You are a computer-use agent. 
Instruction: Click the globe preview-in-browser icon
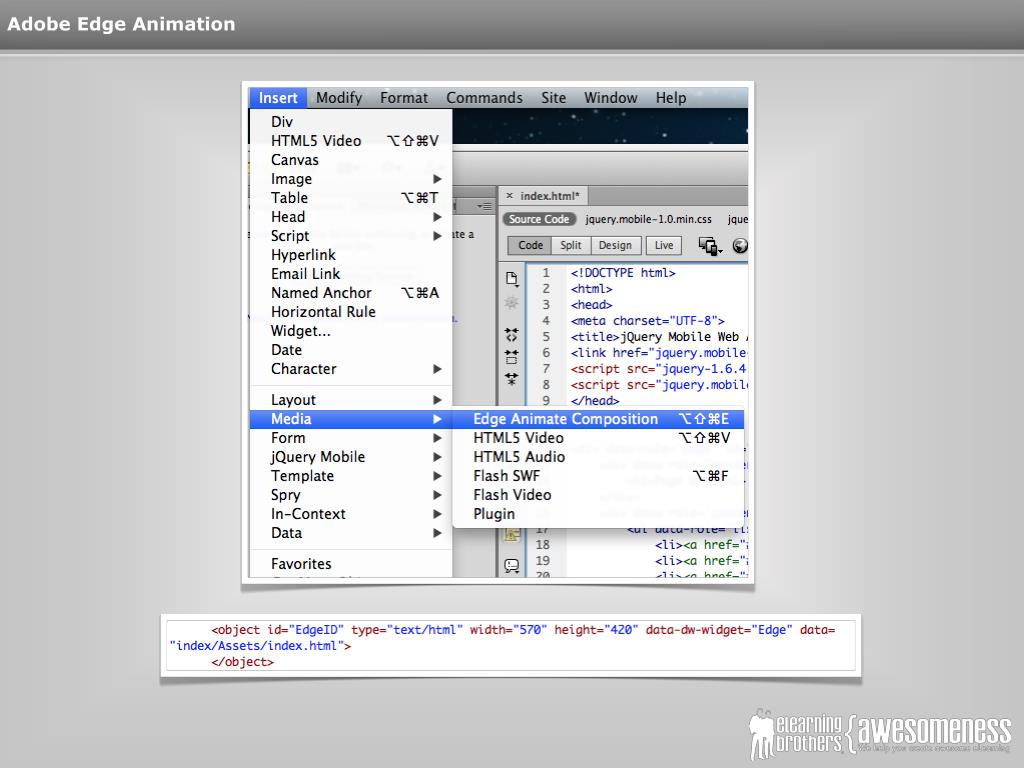(x=740, y=246)
